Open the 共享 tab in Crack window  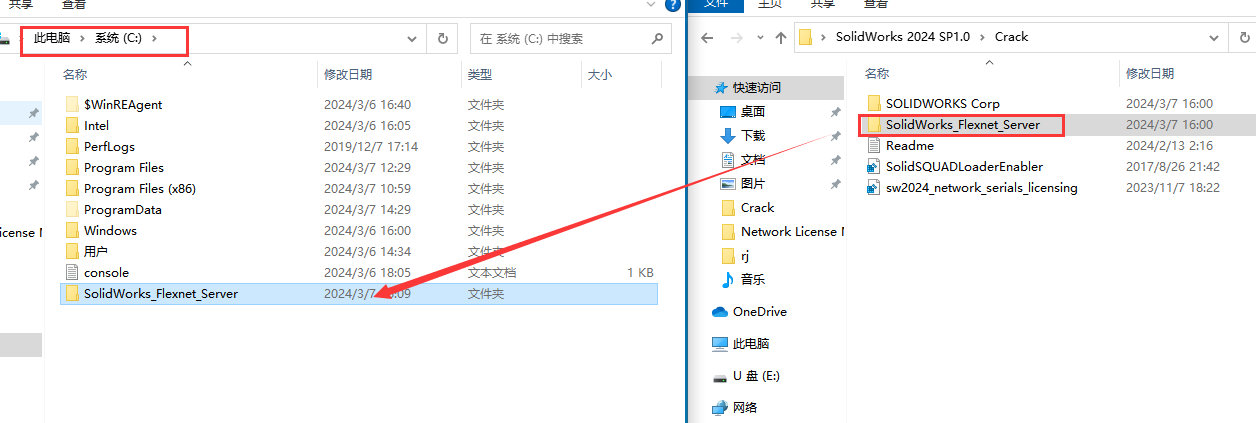(x=823, y=4)
